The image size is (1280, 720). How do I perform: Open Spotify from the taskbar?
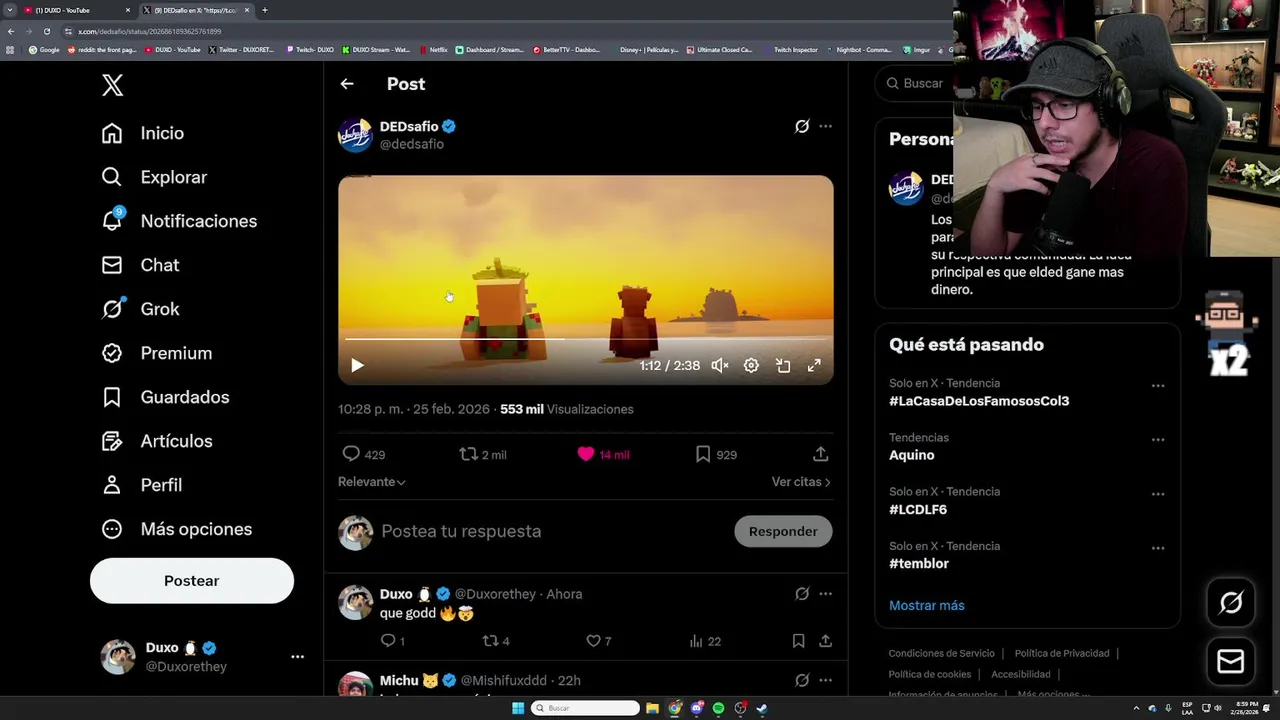coord(718,709)
